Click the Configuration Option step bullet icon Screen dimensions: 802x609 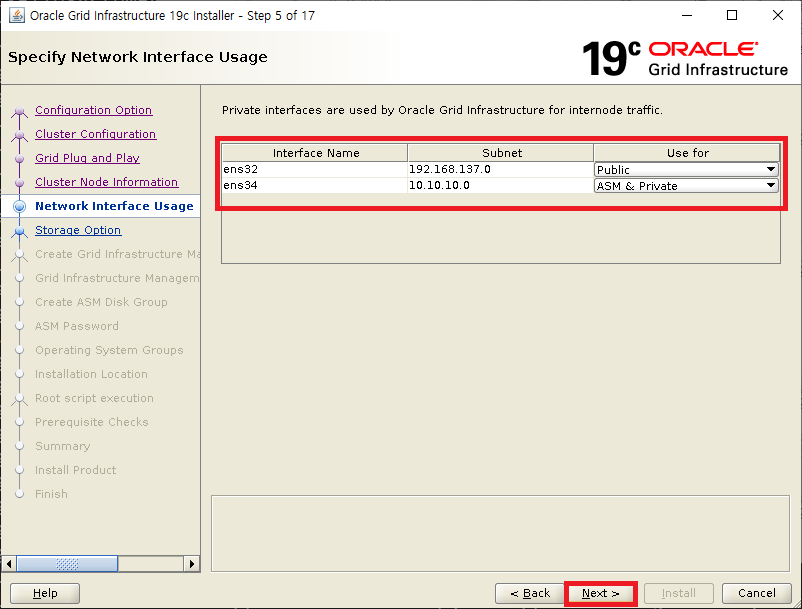tap(19, 111)
